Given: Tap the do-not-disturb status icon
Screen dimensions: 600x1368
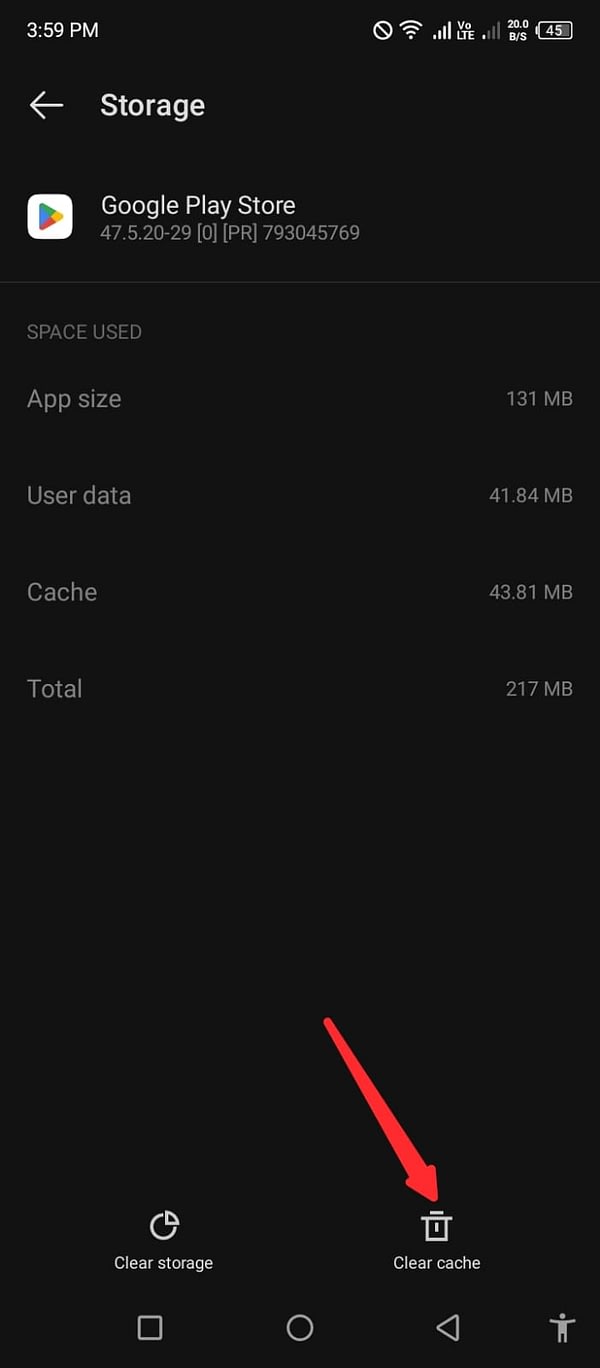Looking at the screenshot, I should coord(381,30).
